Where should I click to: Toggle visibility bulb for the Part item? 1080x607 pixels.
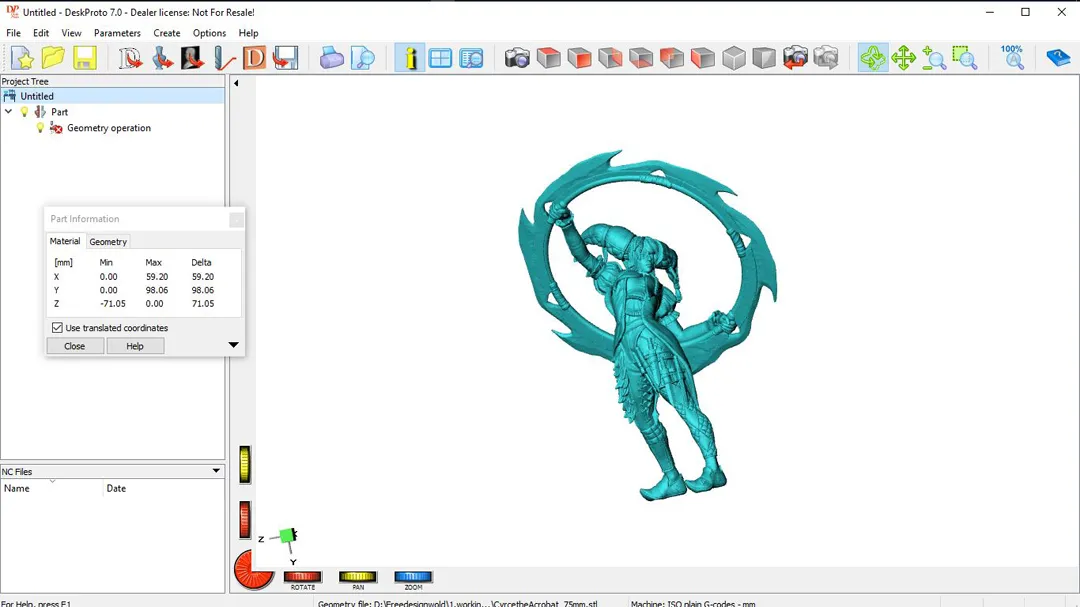click(x=24, y=112)
